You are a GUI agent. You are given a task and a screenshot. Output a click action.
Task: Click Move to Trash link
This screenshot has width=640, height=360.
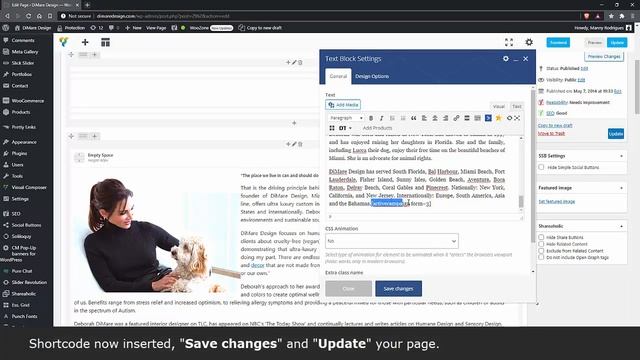[551, 133]
